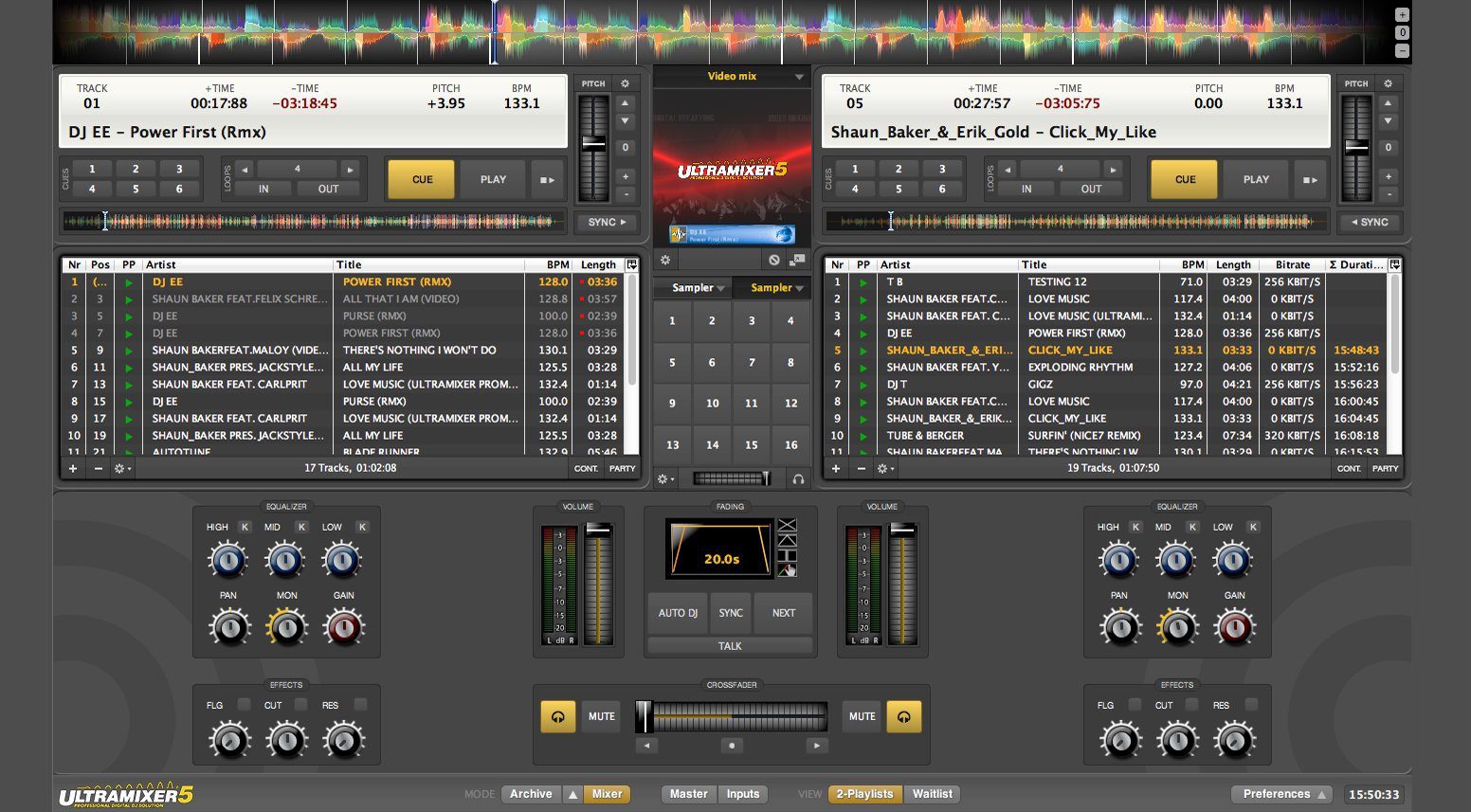The image size is (1471, 812).
Task: Click the AUTO DJ button
Action: point(678,613)
